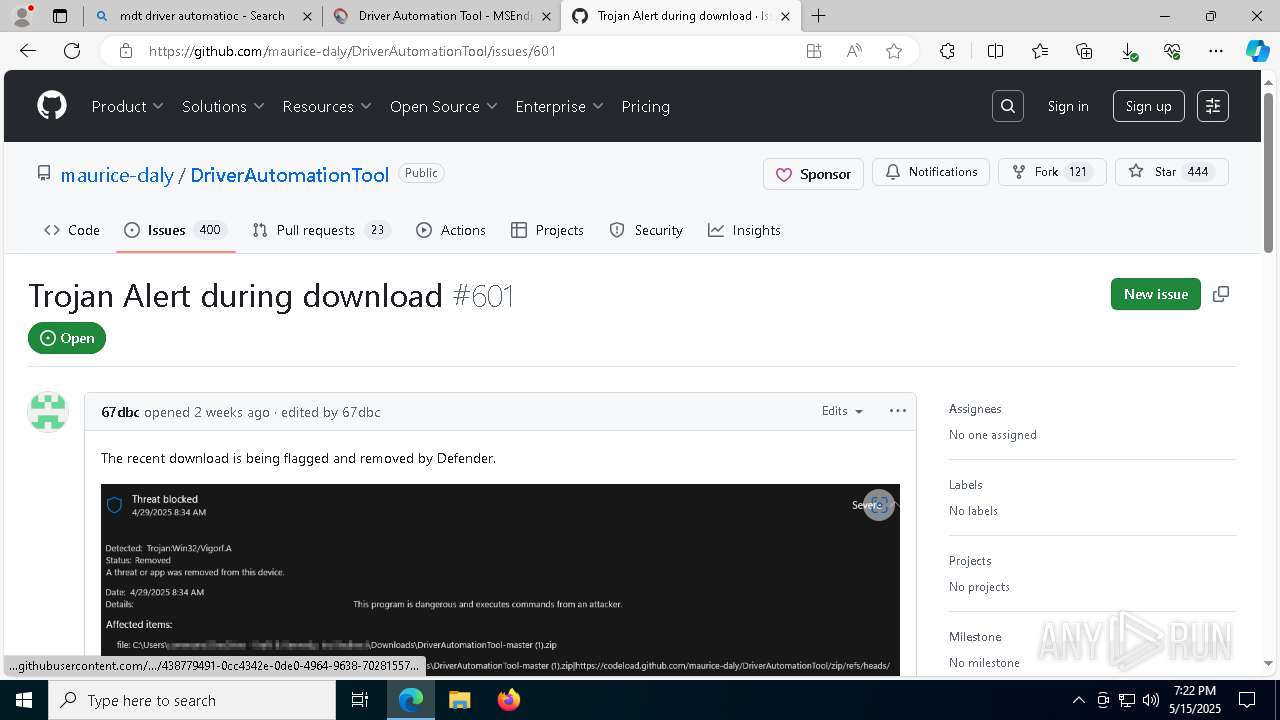Viewport: 1280px width, 720px height.
Task: Open the Copilot sidebar icon
Action: coord(1258,51)
